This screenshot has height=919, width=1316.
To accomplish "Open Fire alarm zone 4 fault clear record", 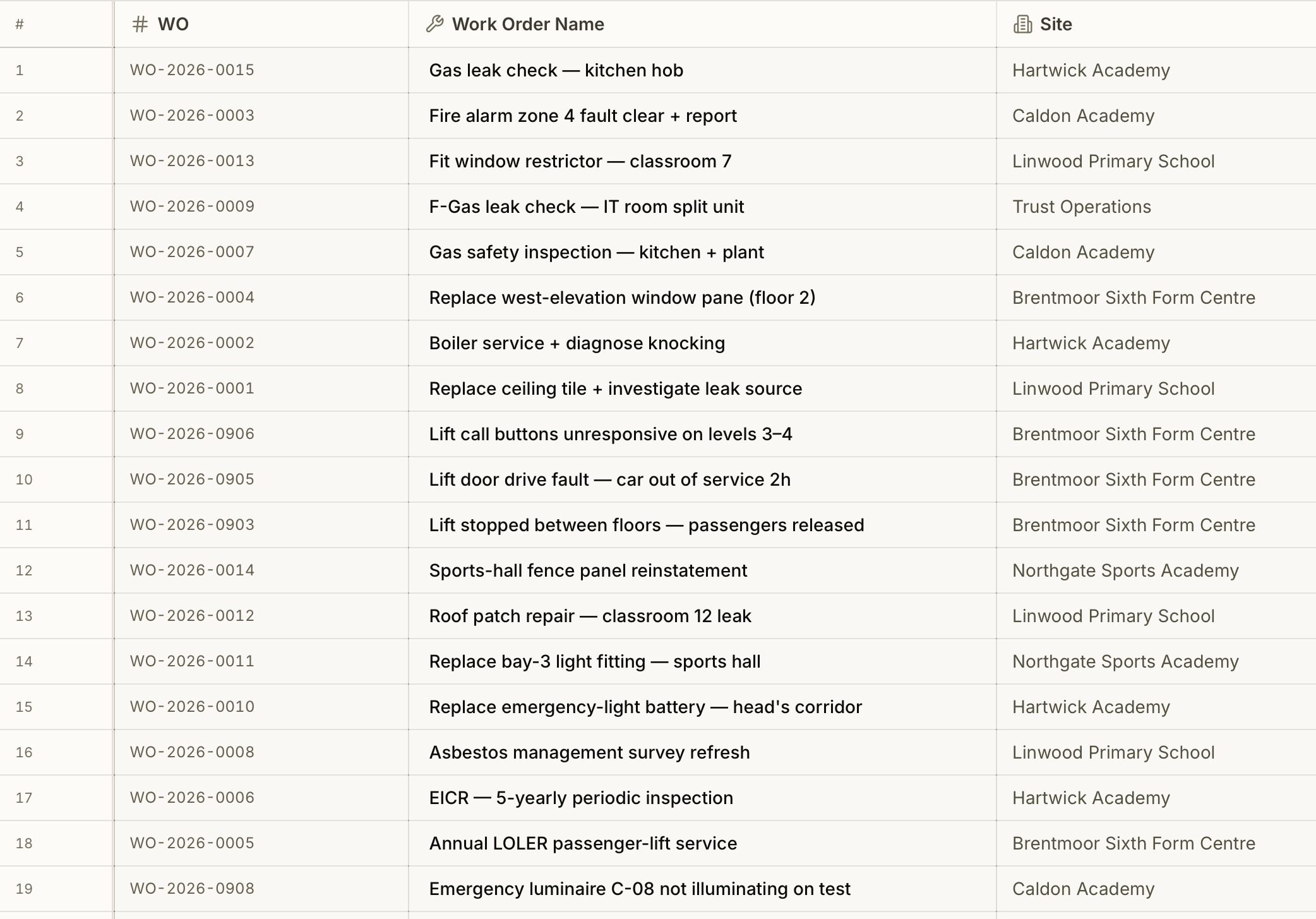I will coord(583,116).
